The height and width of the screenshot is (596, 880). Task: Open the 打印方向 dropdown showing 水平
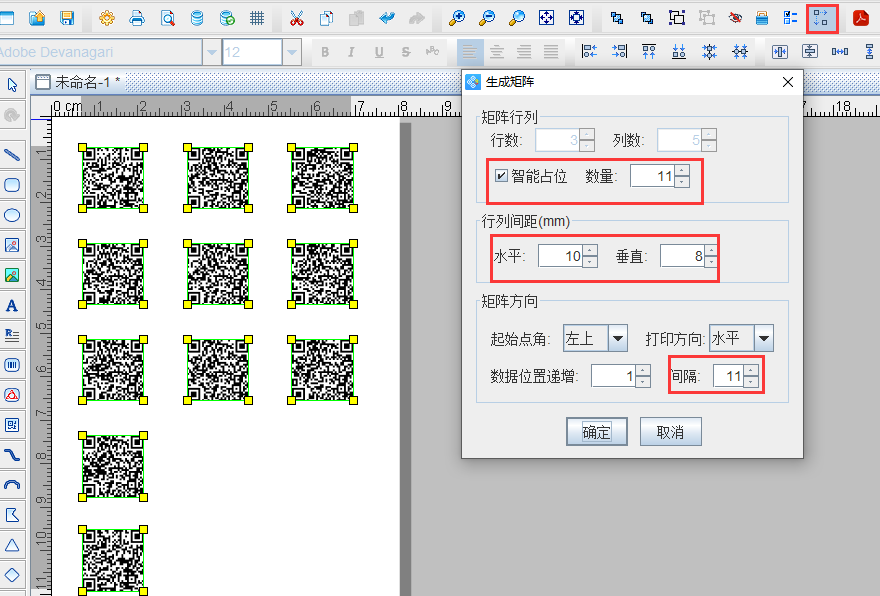tap(761, 338)
